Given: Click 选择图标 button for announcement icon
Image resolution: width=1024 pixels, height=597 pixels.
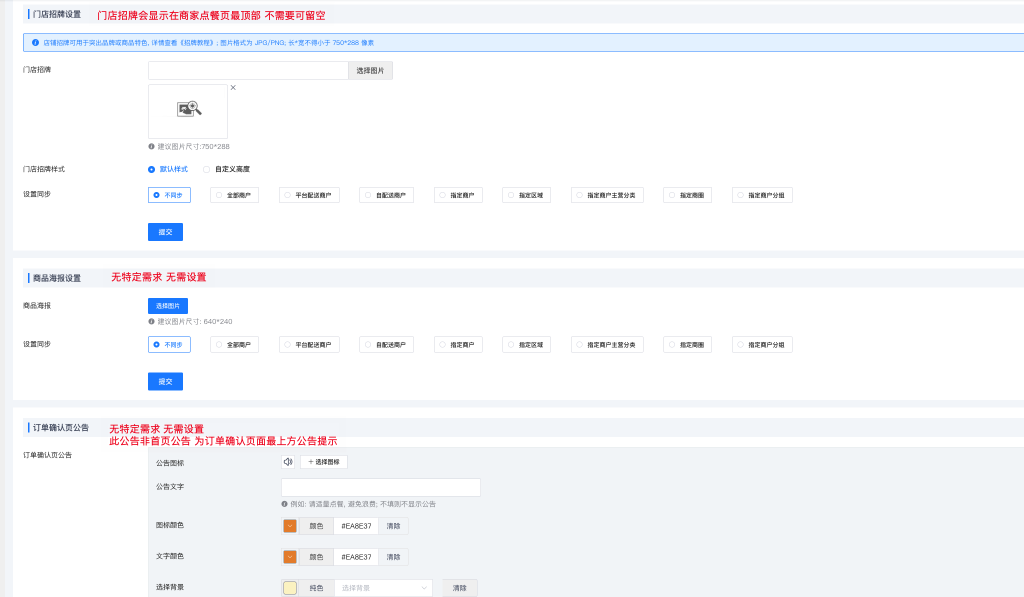Looking at the screenshot, I should point(323,462).
